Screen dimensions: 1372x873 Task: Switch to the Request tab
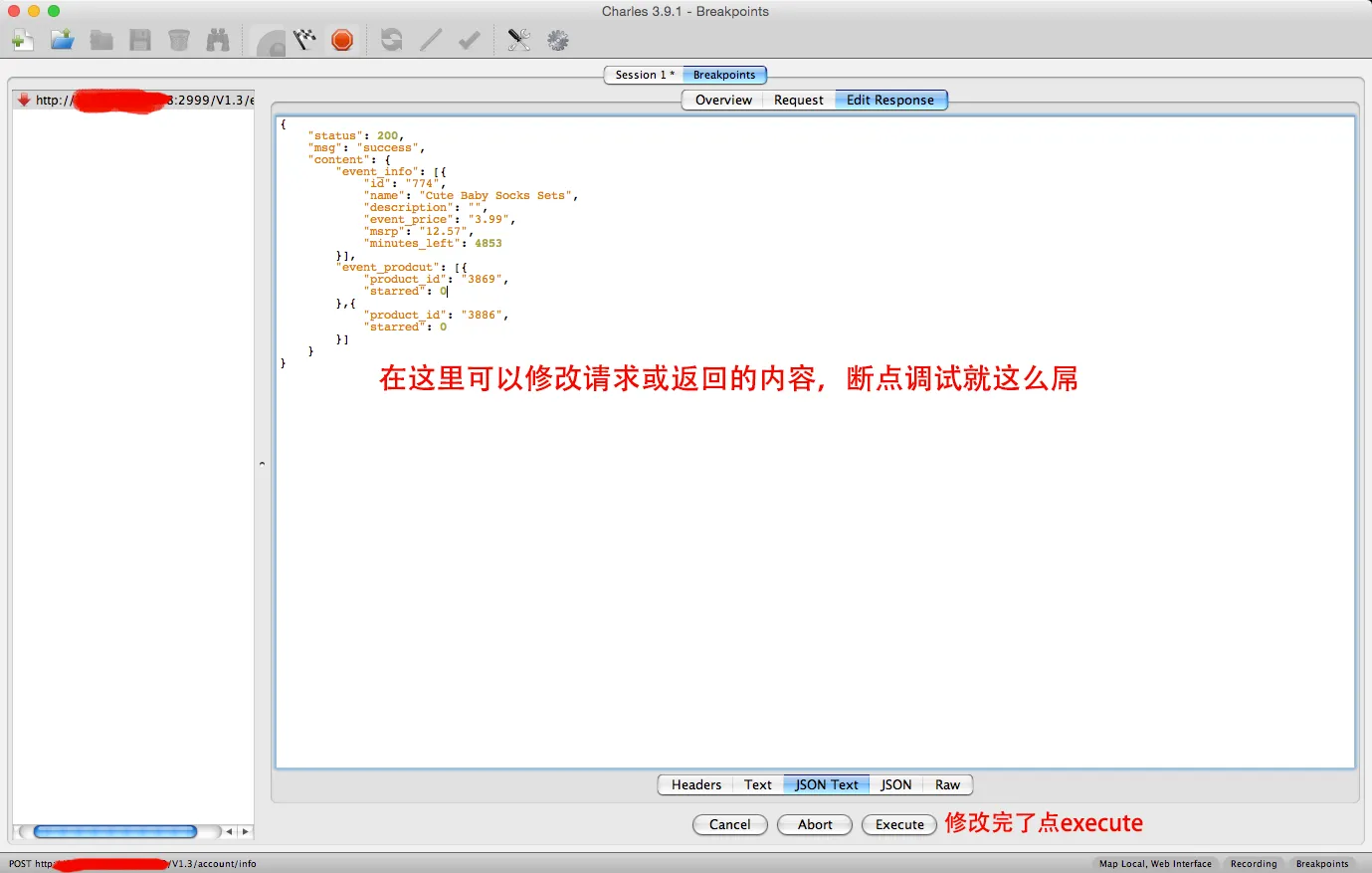tap(798, 100)
